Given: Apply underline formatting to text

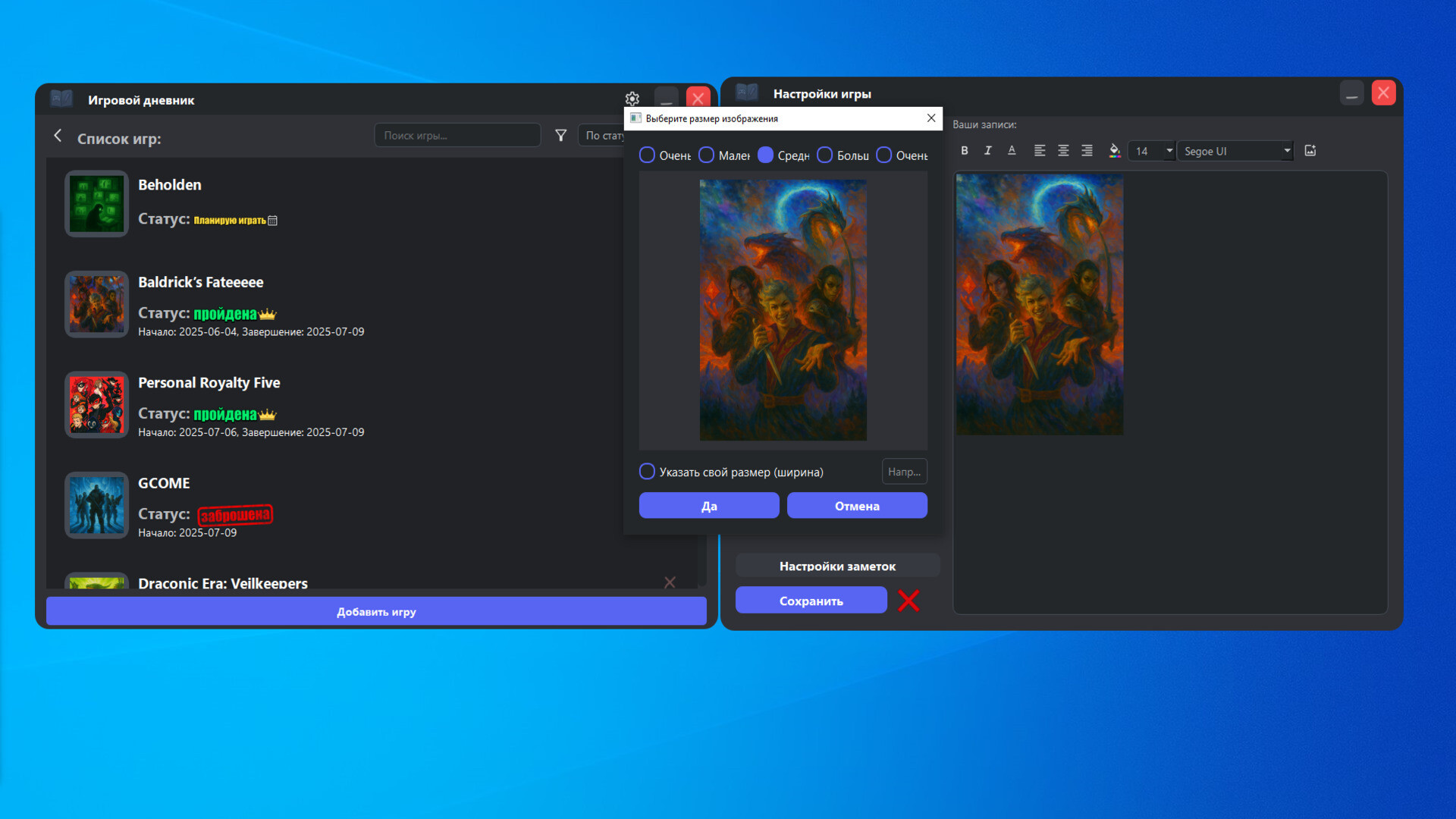Looking at the screenshot, I should tap(1012, 151).
